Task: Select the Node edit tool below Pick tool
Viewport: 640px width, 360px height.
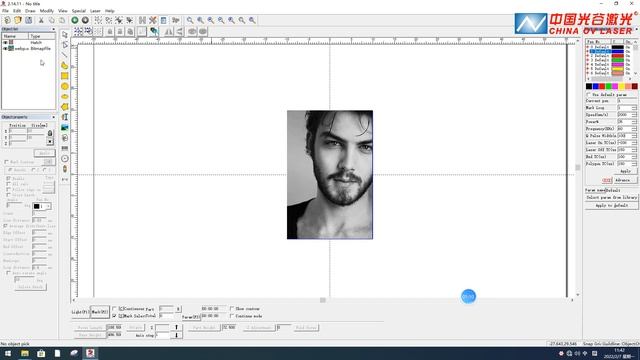Action: click(x=64, y=44)
